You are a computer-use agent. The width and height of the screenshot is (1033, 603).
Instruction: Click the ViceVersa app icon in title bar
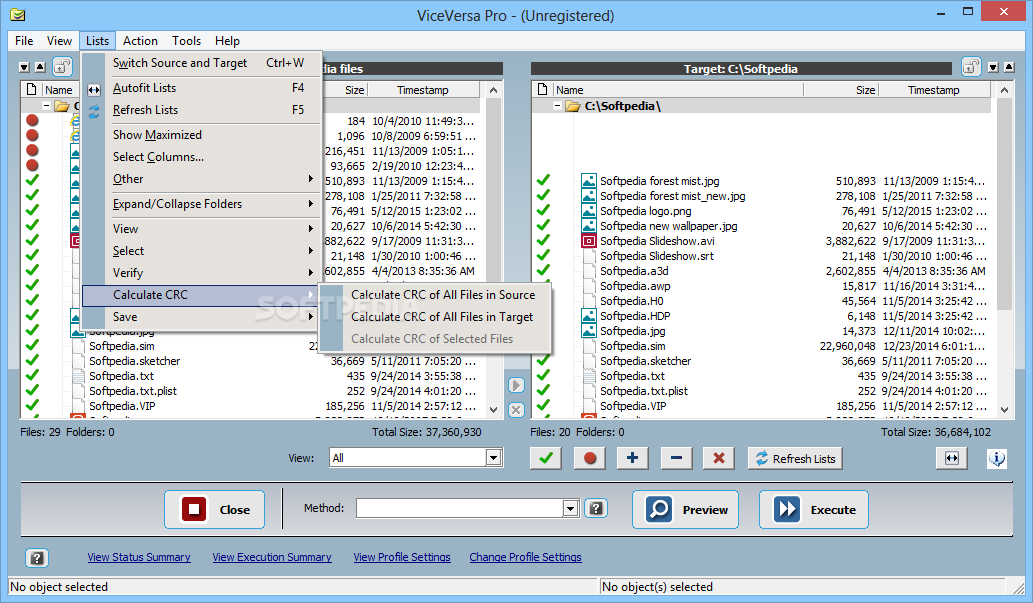click(18, 14)
